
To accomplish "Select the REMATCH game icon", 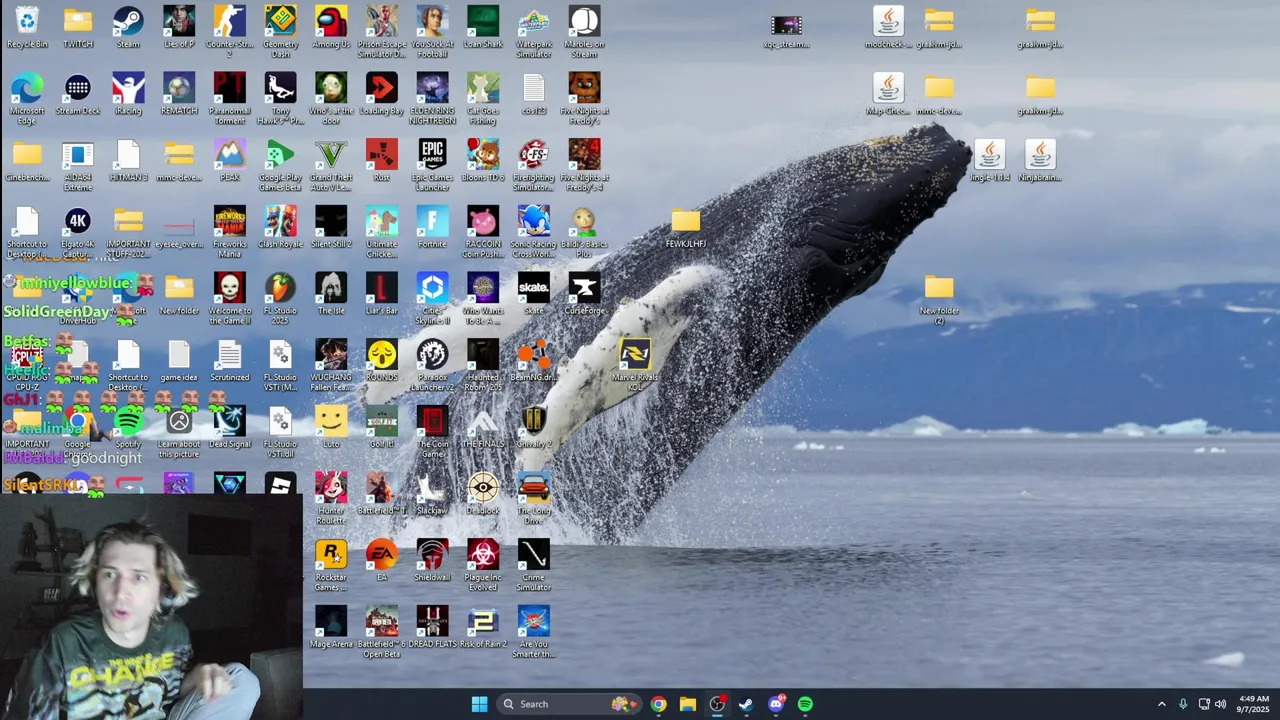I will [179, 94].
